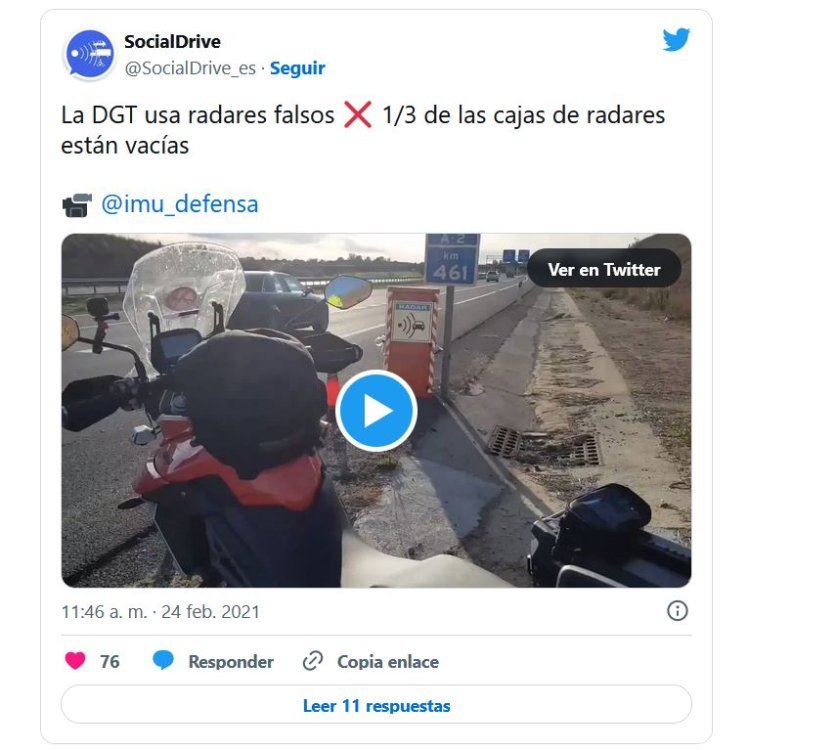
Task: Open the tweet info circle icon
Action: point(677,611)
